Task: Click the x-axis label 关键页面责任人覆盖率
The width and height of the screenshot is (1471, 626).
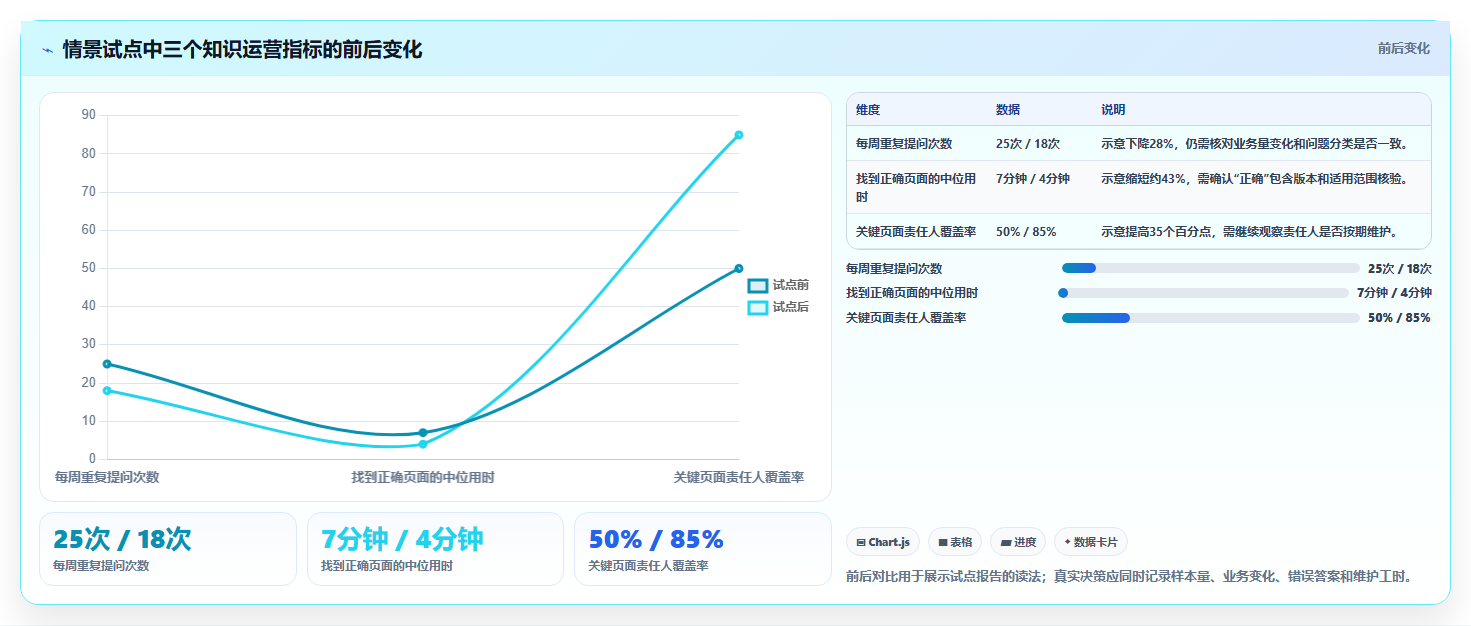Action: (x=739, y=478)
